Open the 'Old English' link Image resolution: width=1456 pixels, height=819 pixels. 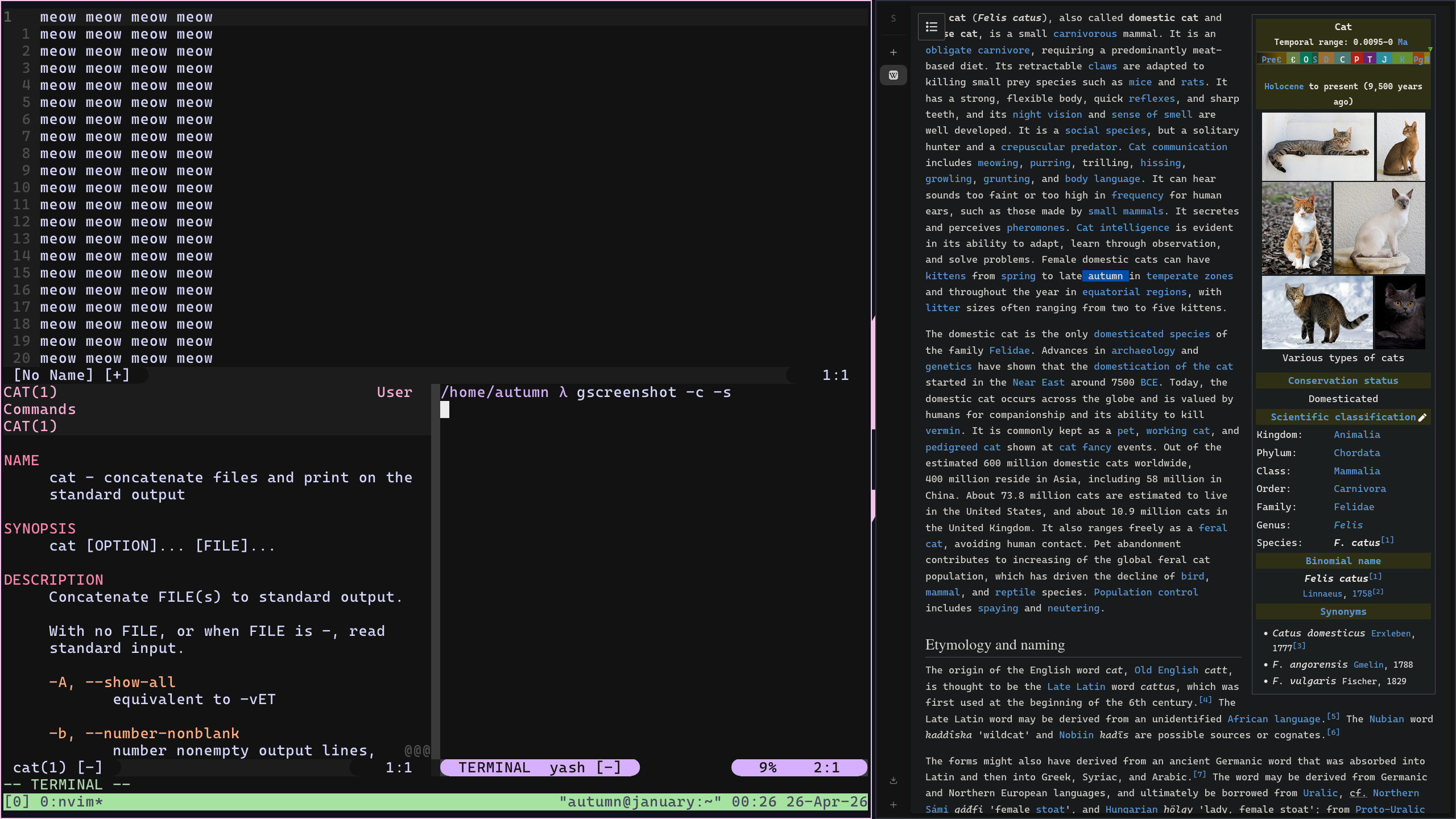[x=1166, y=671]
